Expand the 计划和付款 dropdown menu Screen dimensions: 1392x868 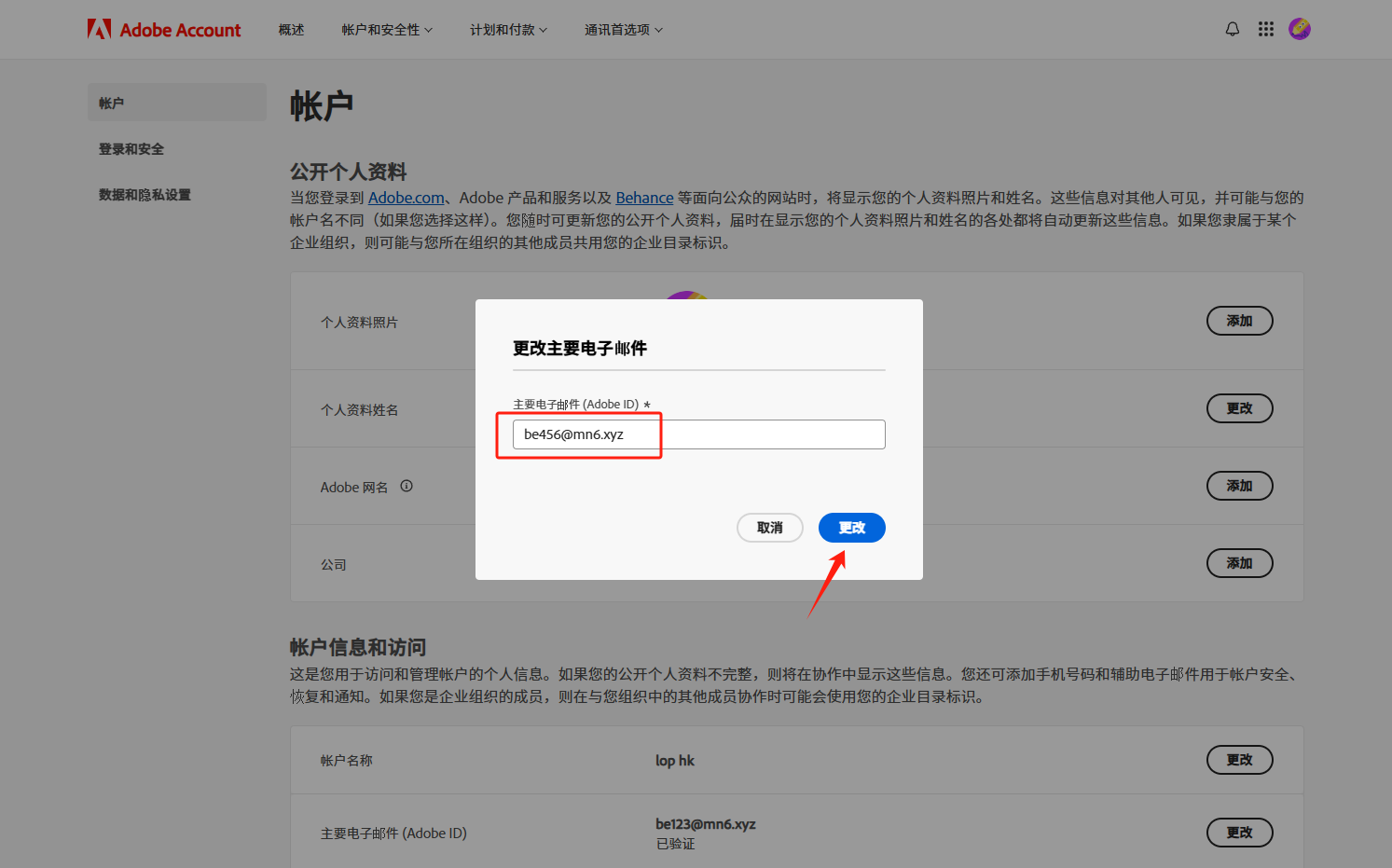coord(508,30)
